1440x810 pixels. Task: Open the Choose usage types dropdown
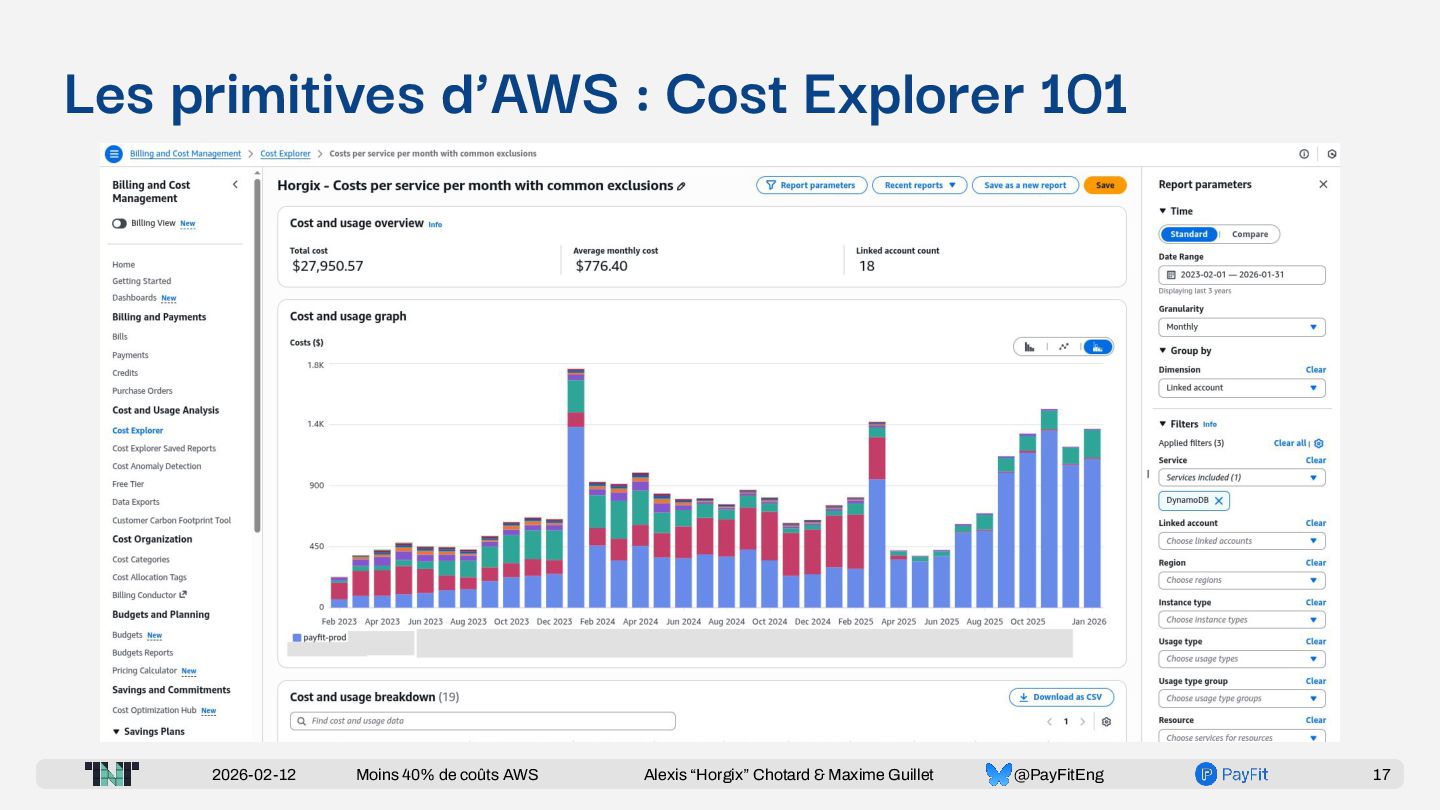(x=1242, y=659)
